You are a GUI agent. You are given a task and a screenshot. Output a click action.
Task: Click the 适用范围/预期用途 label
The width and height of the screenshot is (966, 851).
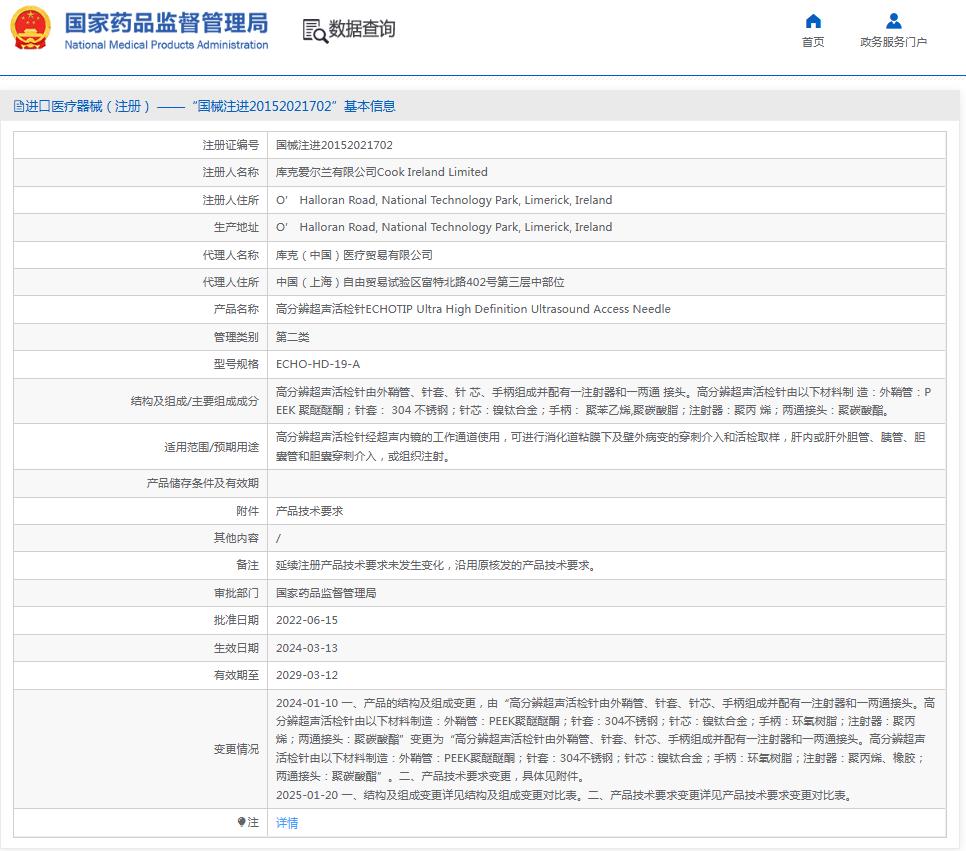coord(211,447)
